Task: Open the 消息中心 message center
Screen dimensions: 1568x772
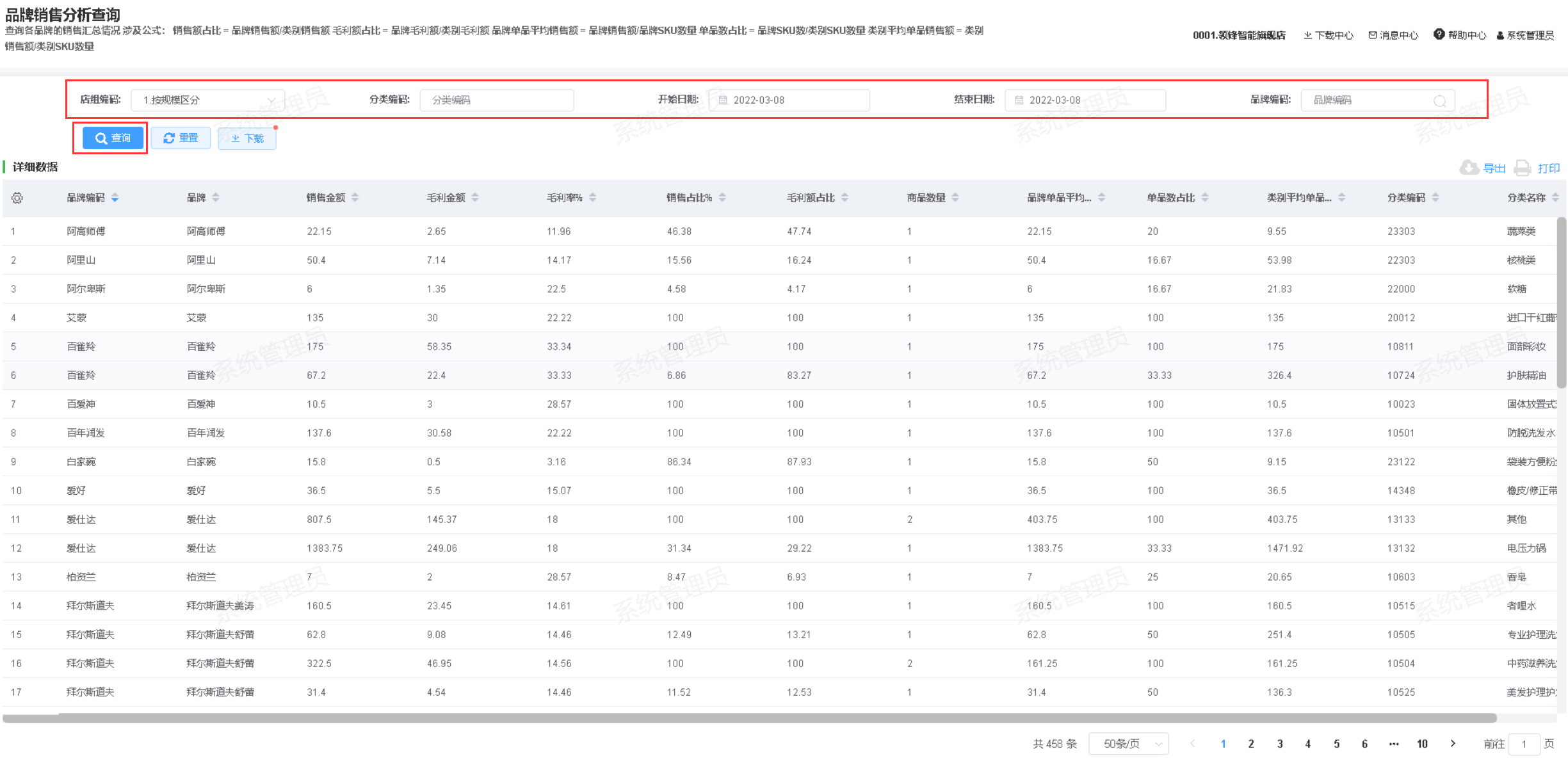Action: click(1393, 35)
